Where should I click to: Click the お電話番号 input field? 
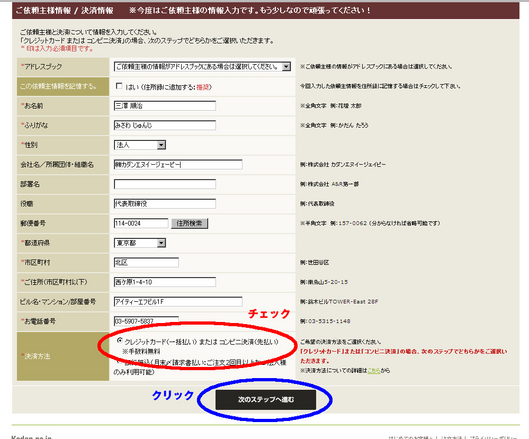coord(146,321)
